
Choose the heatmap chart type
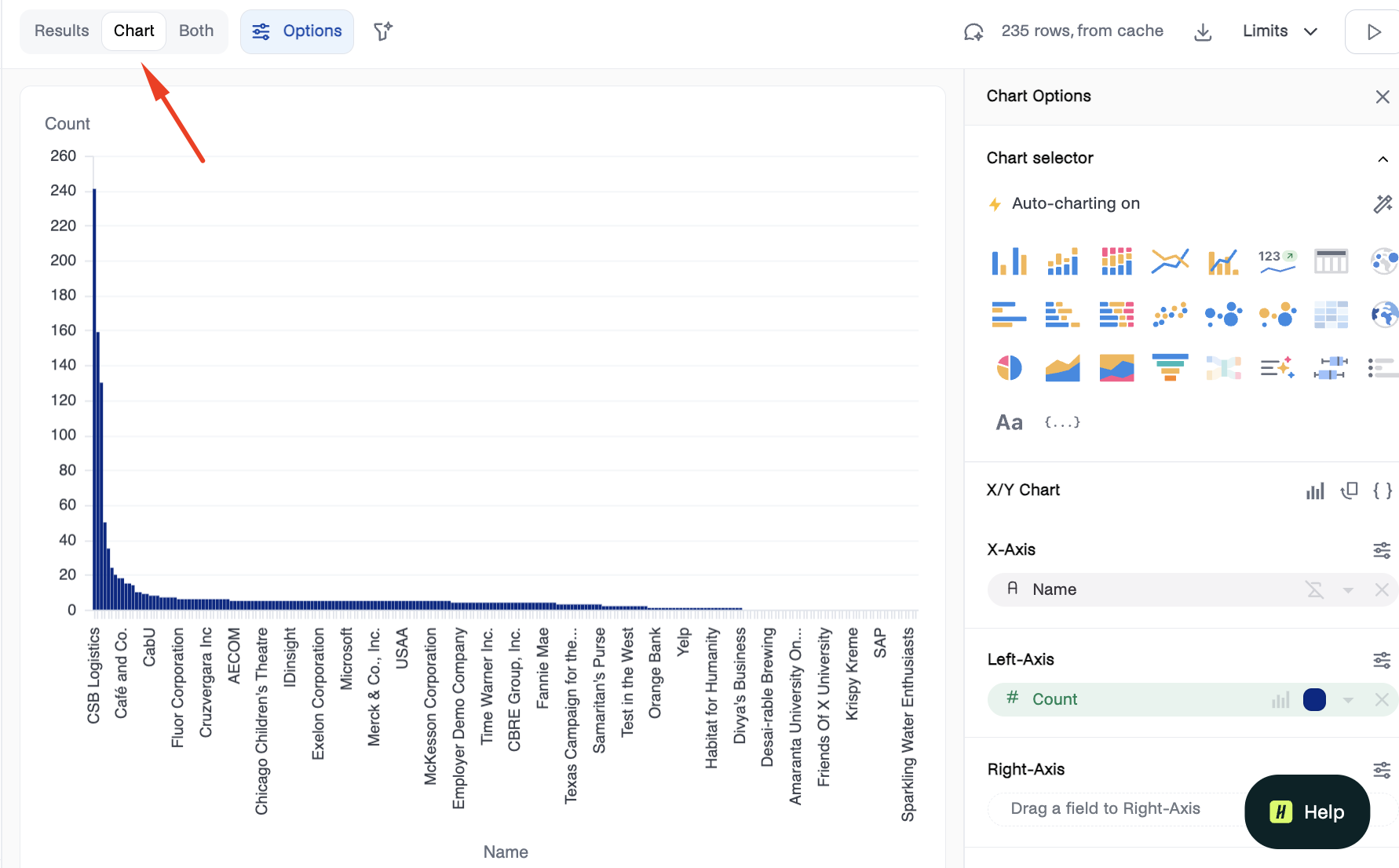(x=1331, y=314)
